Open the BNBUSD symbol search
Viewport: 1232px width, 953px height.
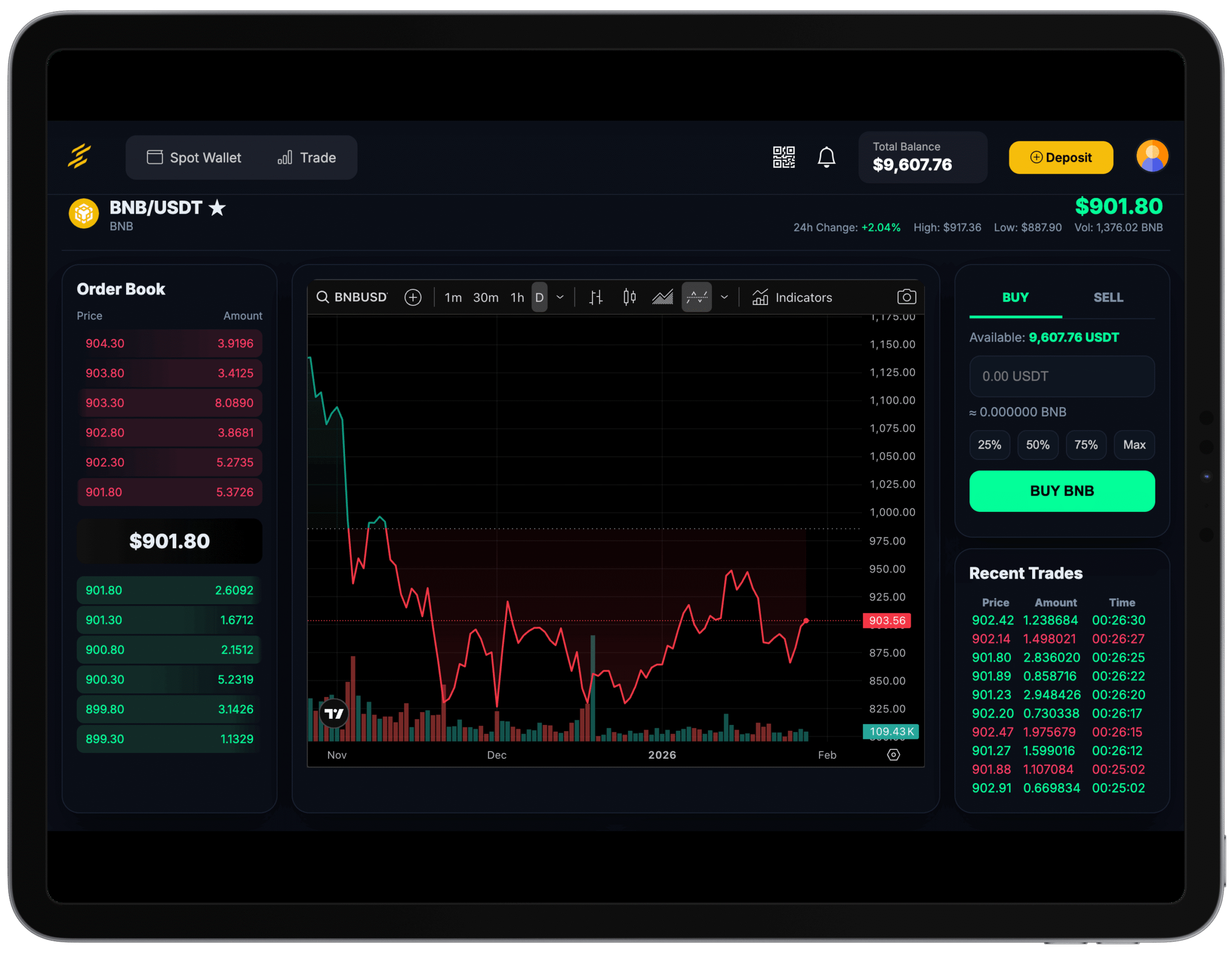[353, 297]
